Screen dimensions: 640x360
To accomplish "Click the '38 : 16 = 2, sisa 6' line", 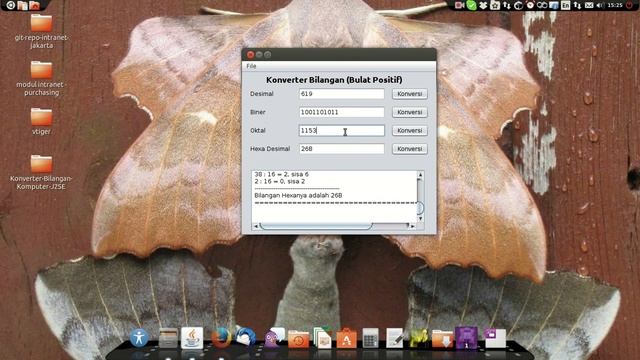I will [281, 174].
